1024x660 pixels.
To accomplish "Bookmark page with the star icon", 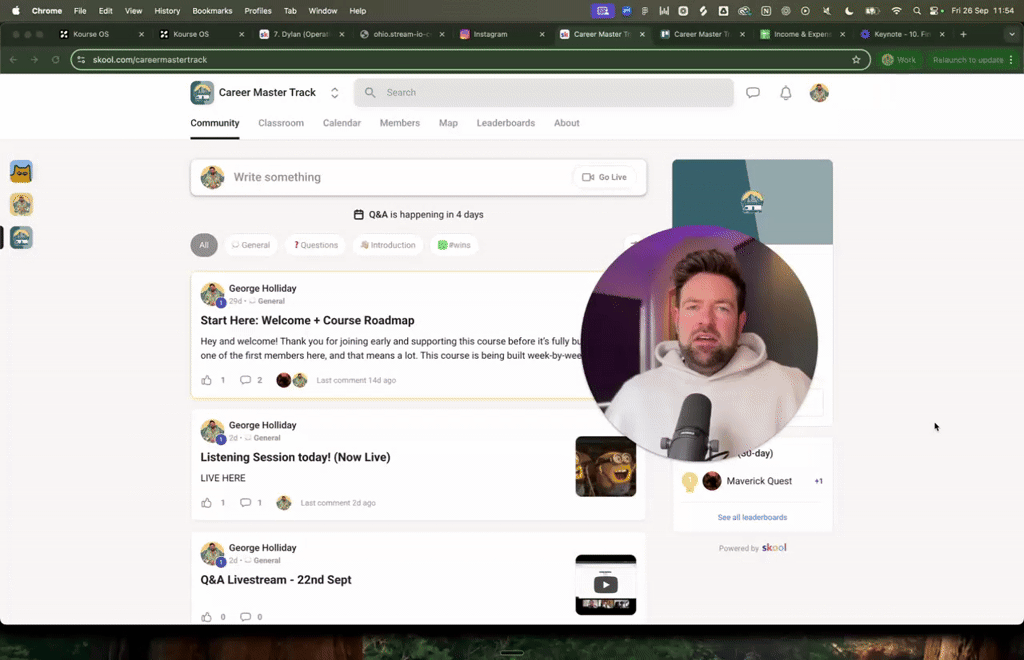I will [856, 59].
